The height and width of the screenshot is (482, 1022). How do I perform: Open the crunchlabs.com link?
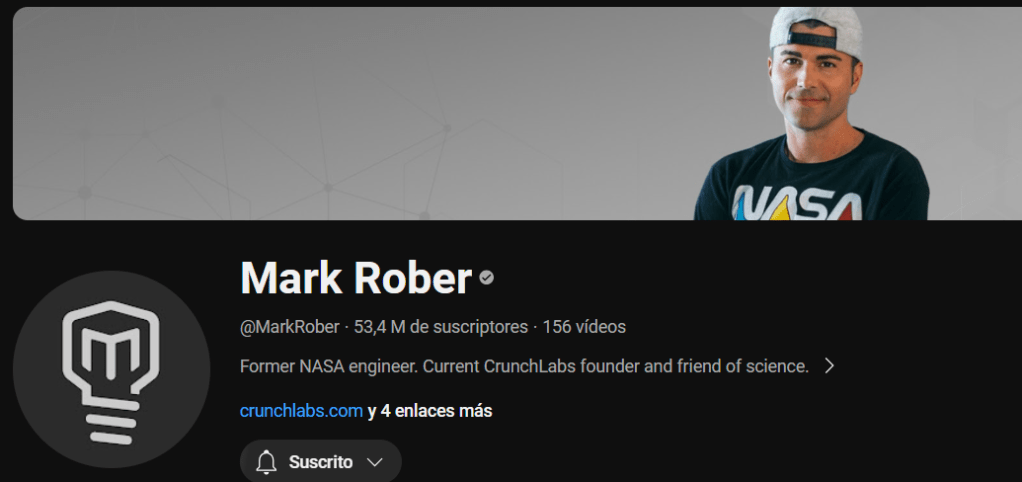point(301,411)
